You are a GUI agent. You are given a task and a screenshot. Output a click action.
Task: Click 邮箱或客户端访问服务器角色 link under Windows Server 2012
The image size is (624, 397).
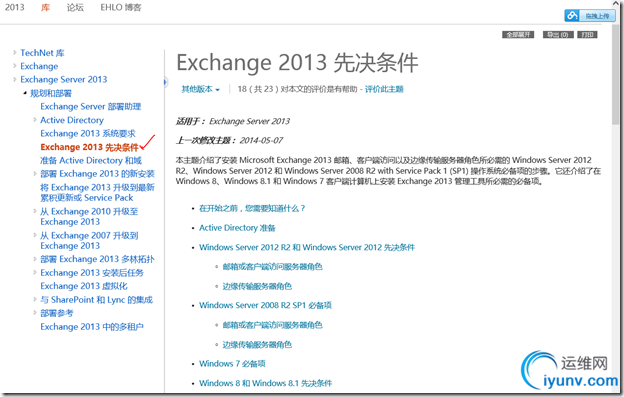pyautogui.click(x=272, y=267)
